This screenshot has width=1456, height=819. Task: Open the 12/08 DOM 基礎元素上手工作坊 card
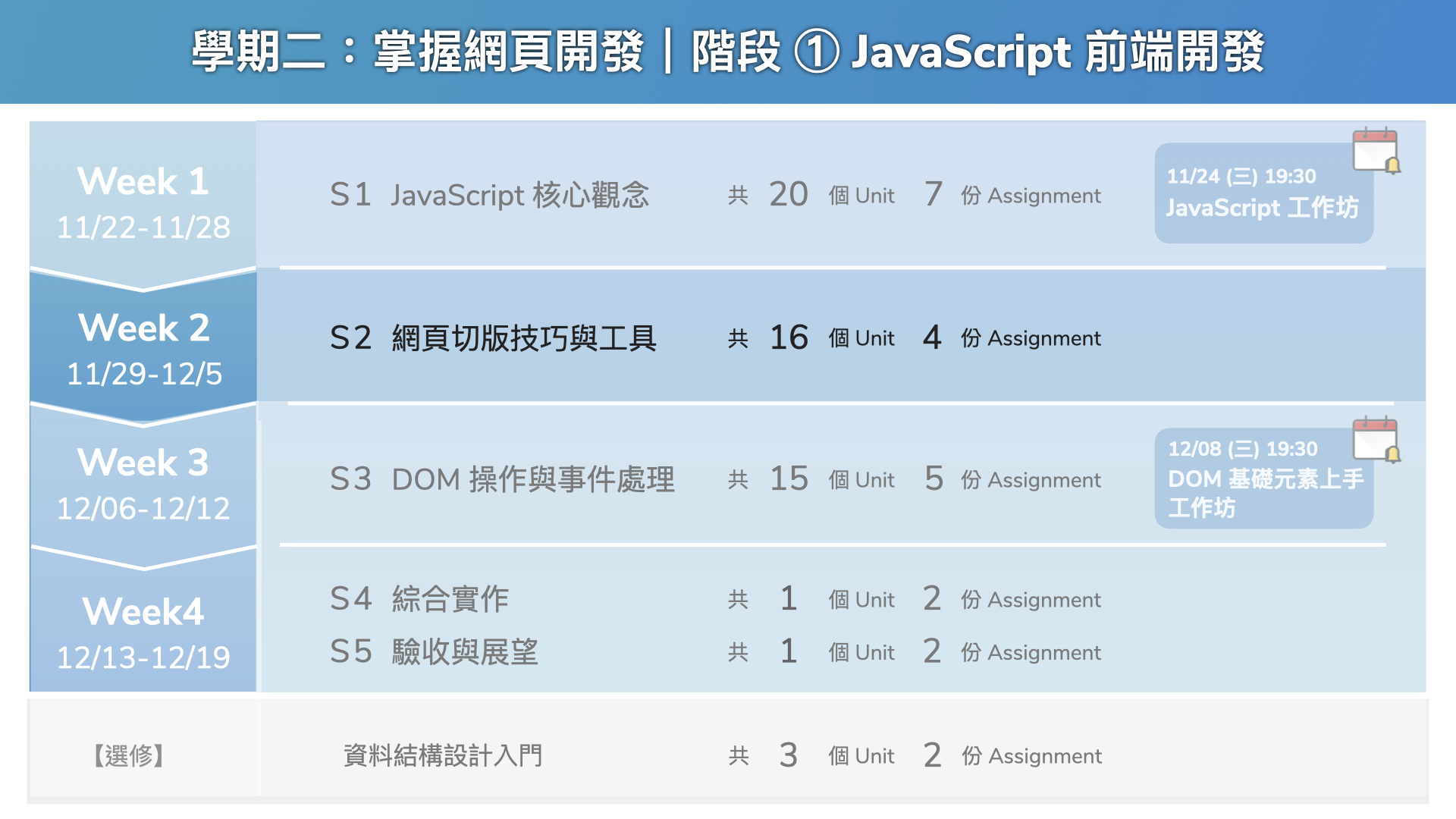tap(1263, 479)
